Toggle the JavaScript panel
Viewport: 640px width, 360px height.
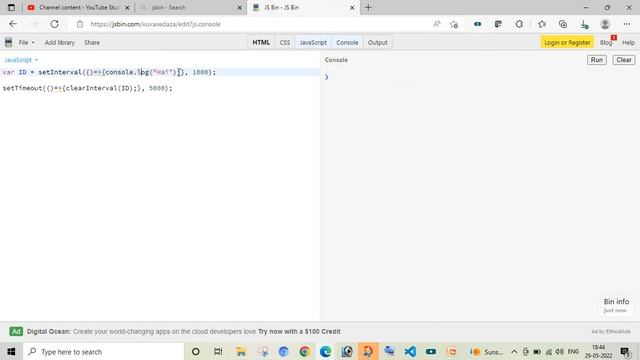(313, 42)
